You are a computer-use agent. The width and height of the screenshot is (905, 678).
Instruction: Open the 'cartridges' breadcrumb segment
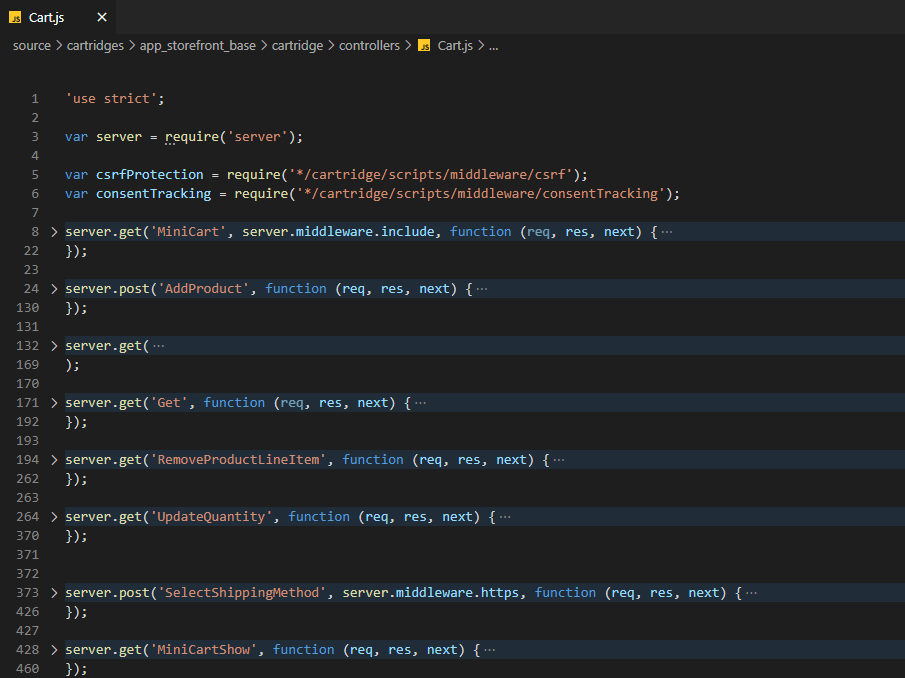tap(95, 46)
